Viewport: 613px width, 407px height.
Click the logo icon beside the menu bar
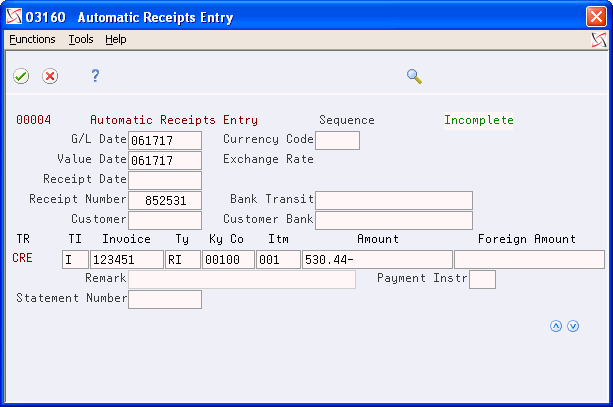click(x=599, y=40)
